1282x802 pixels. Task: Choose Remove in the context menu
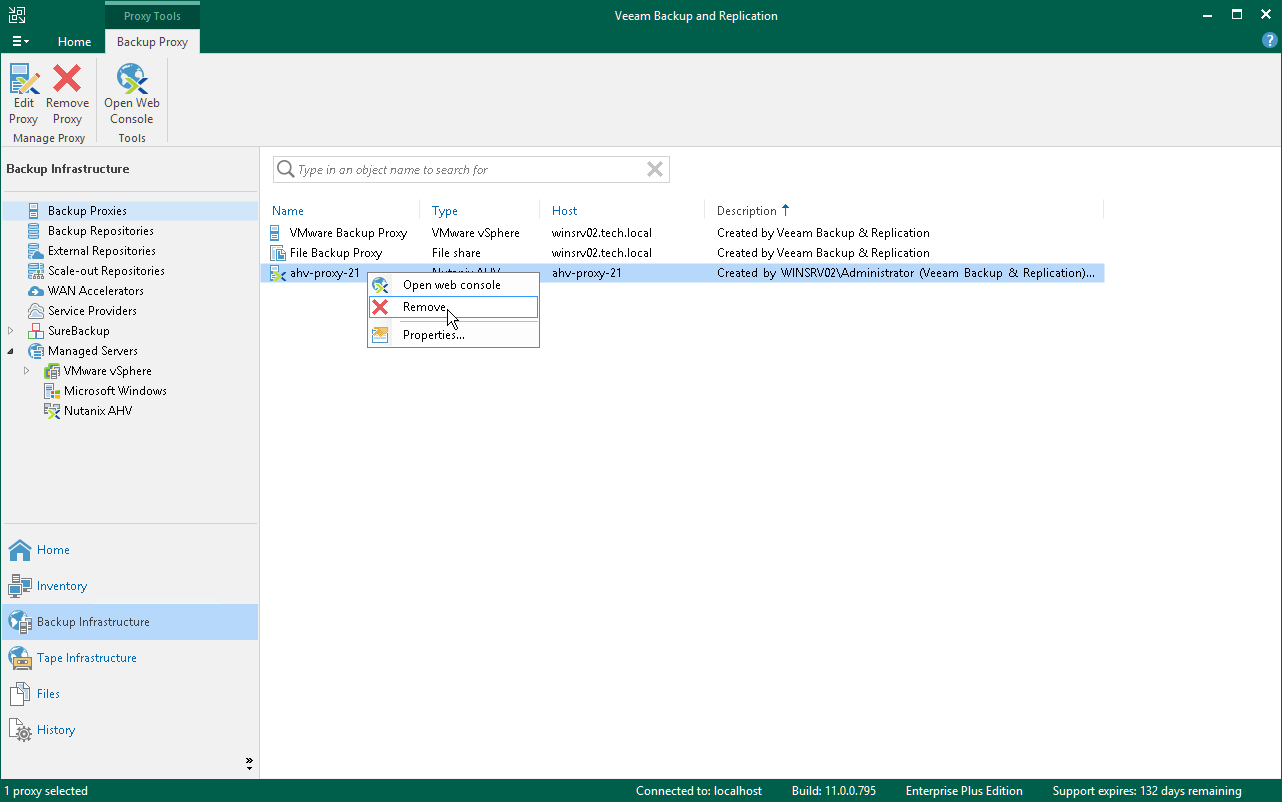(453, 307)
